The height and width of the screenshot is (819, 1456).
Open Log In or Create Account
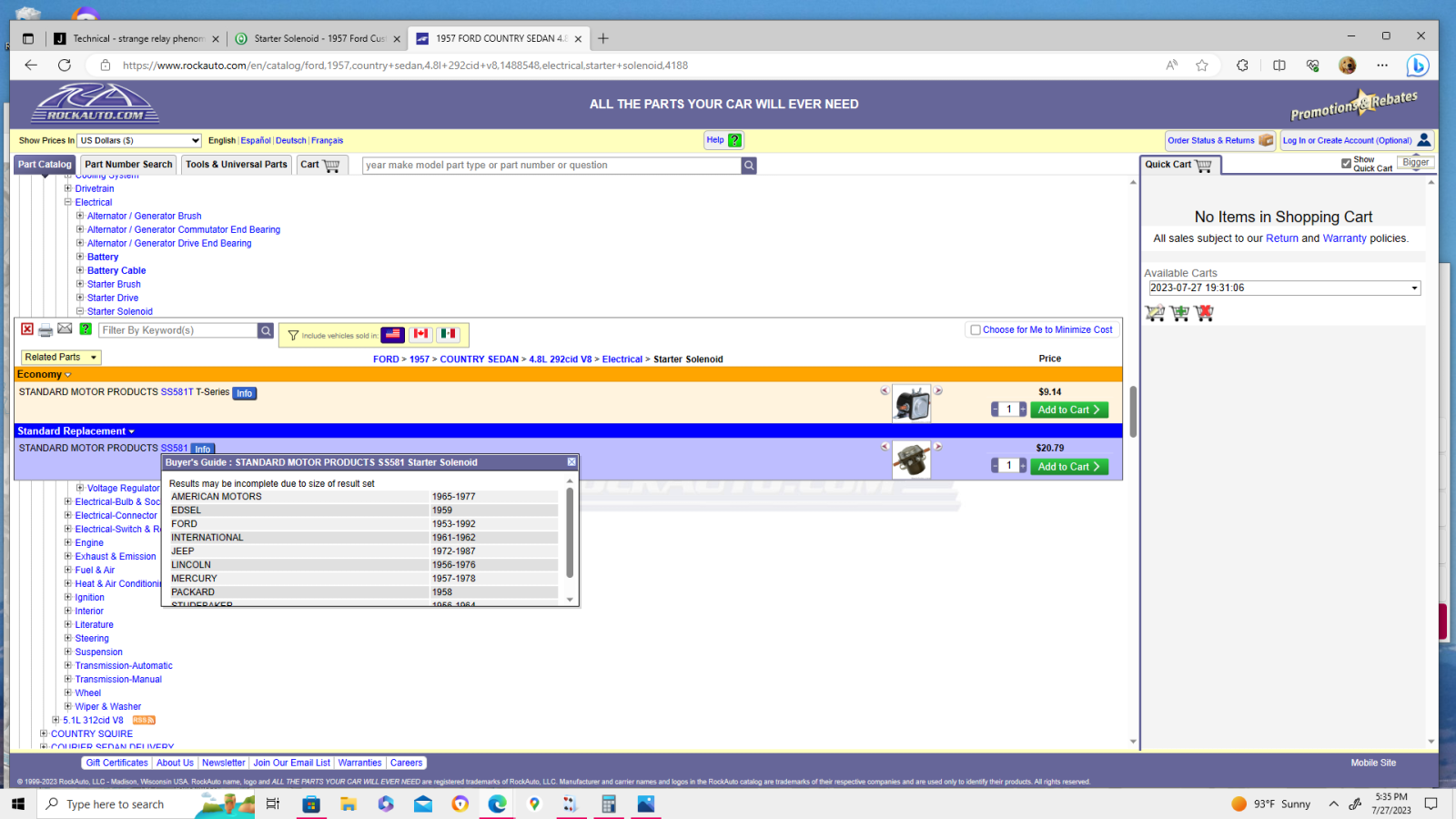click(1357, 140)
